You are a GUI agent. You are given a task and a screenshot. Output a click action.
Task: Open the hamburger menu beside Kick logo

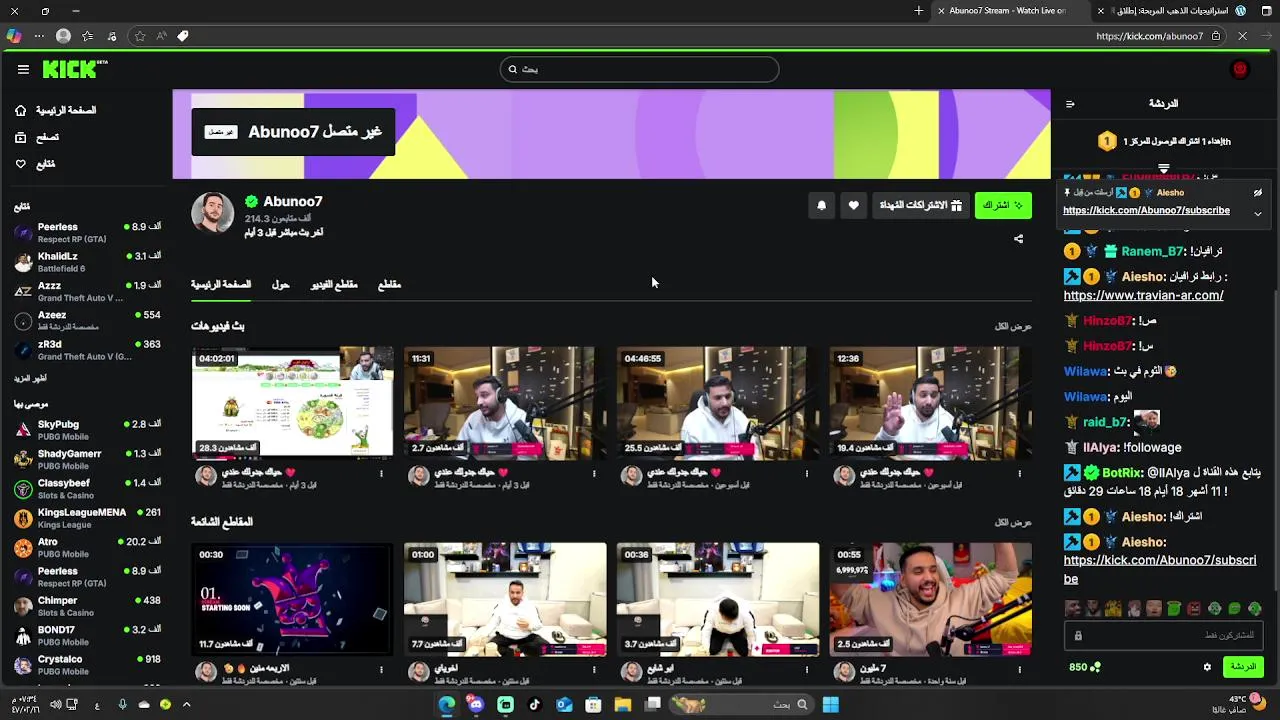tap(23, 69)
